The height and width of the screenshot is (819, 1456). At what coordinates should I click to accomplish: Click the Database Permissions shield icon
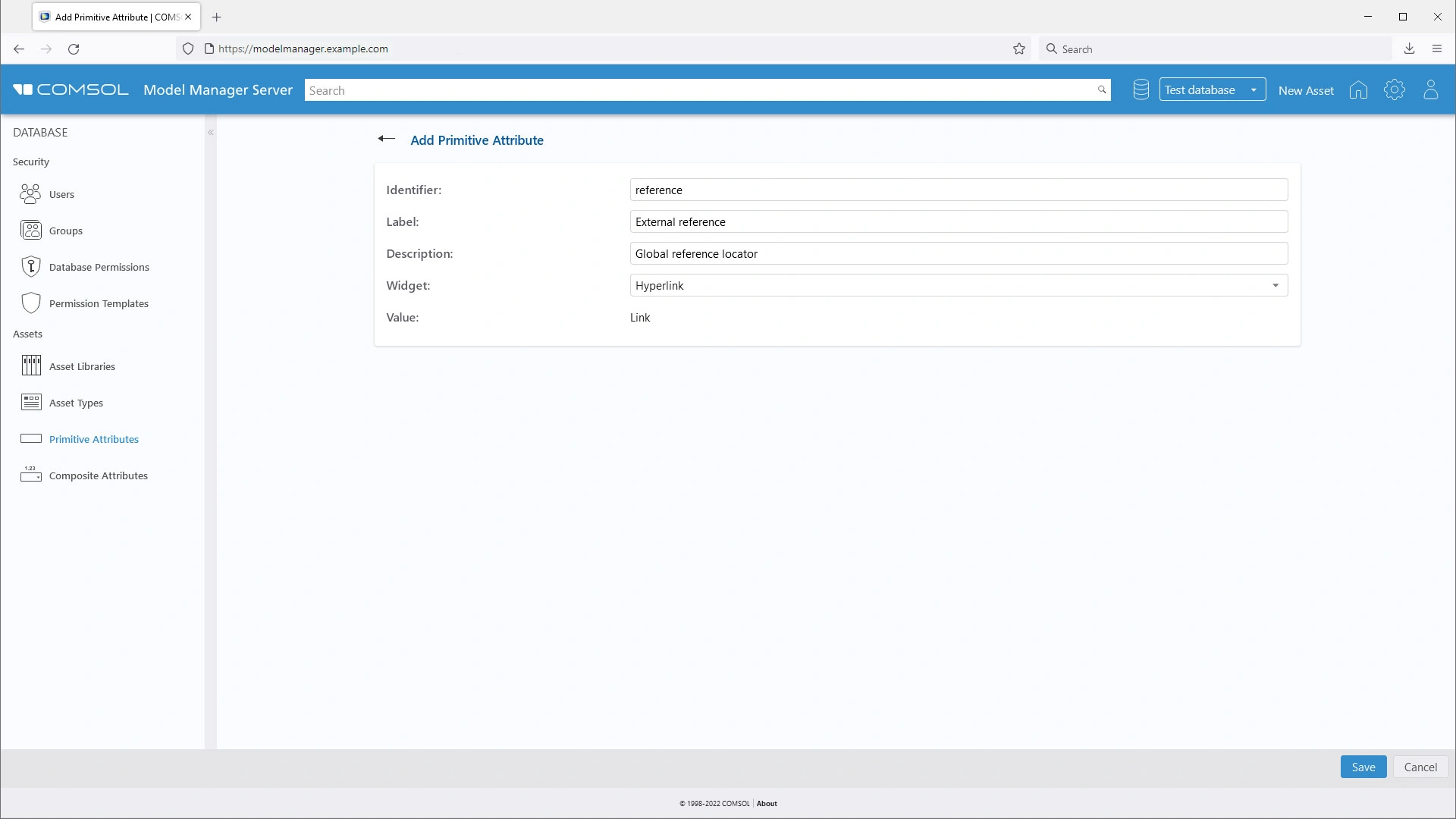[30, 267]
